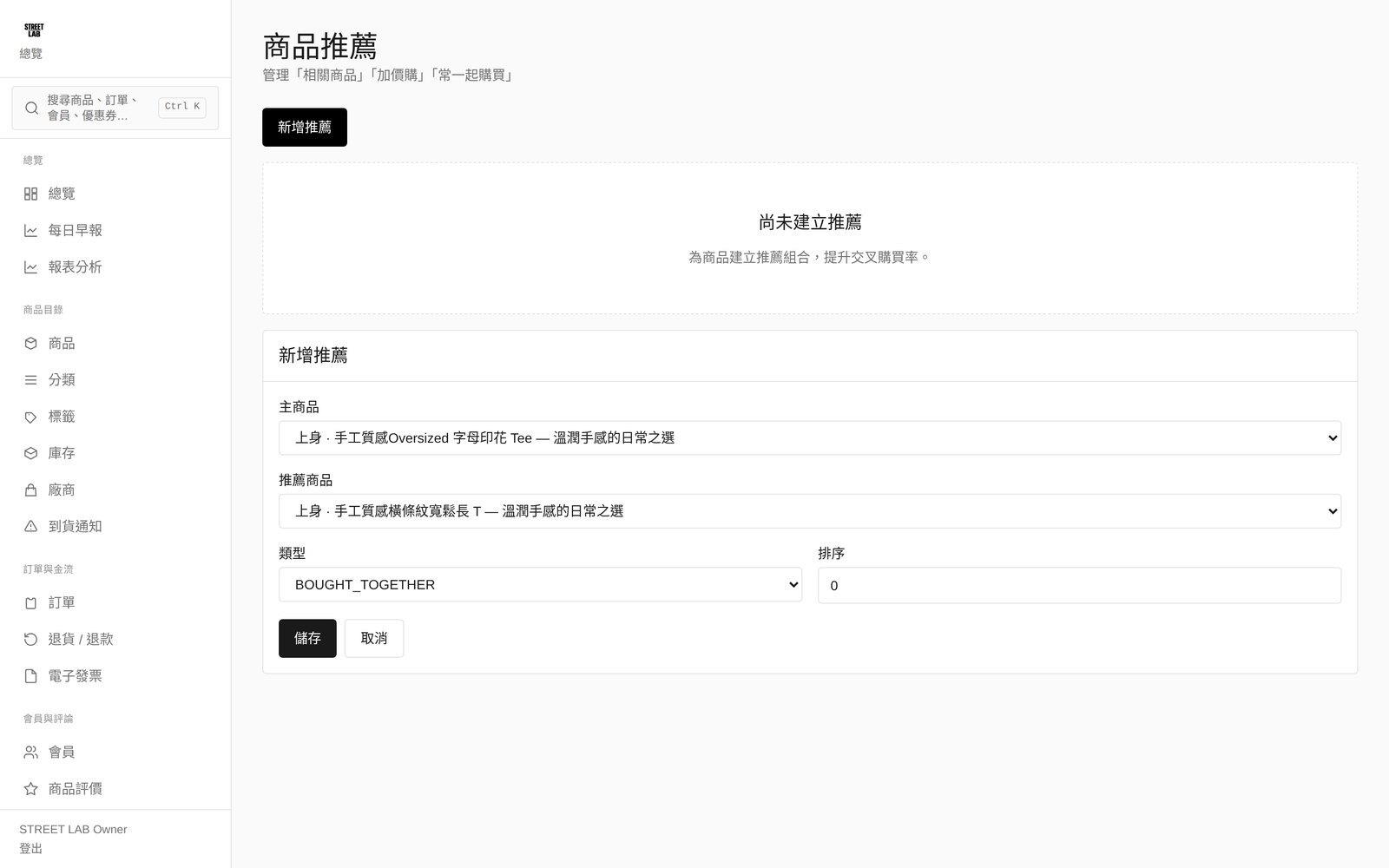
Task: Click the 總覽 dashboard grid icon
Action: point(30,194)
